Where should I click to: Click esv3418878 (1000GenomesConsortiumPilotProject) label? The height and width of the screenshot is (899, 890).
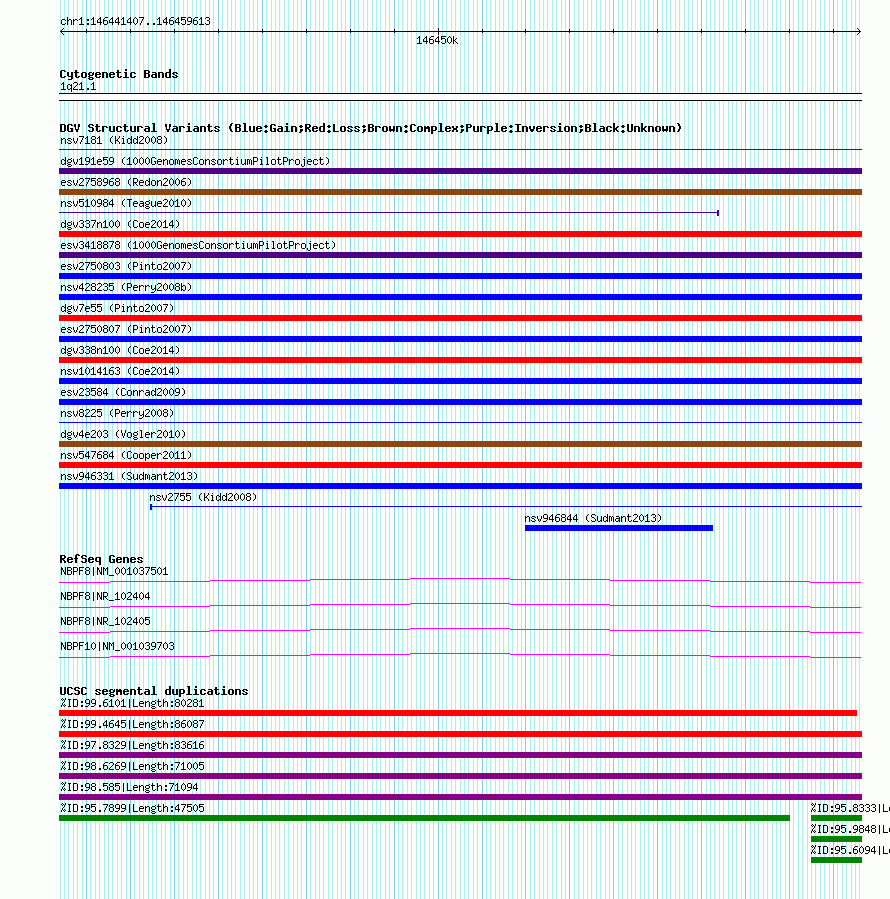198,245
